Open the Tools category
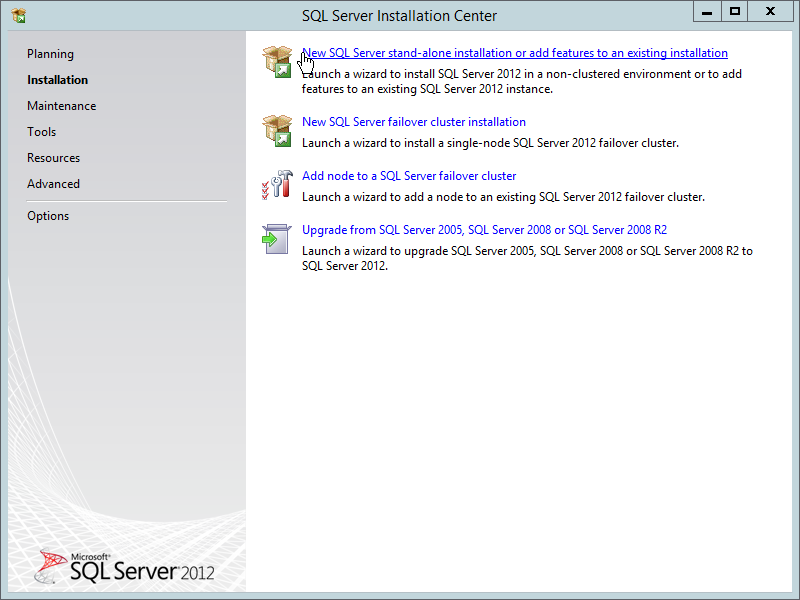The height and width of the screenshot is (600, 800). click(41, 132)
